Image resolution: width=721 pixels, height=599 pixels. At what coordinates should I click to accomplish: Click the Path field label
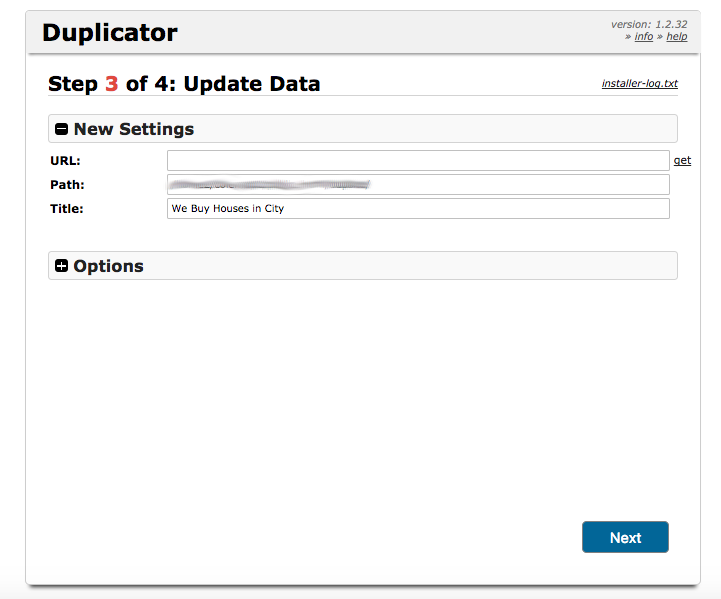[67, 185]
